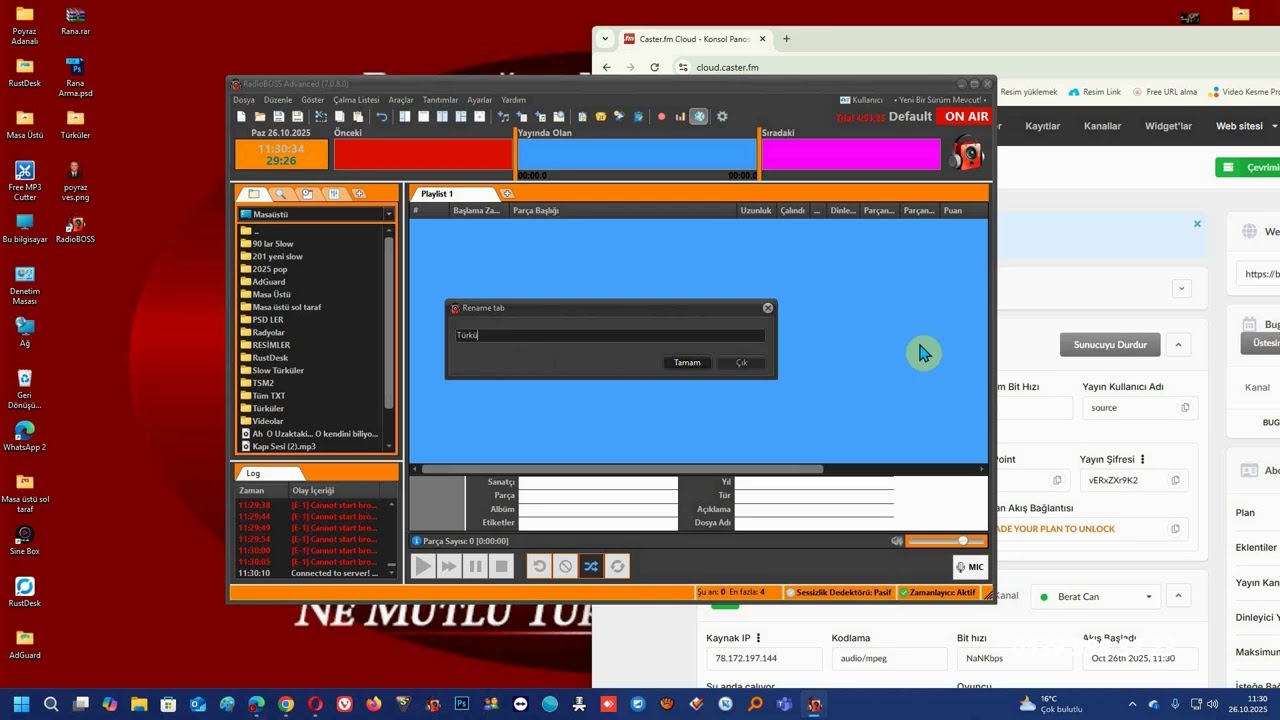1280x720 pixels.
Task: Click the next track fast-forward button
Action: 449,567
